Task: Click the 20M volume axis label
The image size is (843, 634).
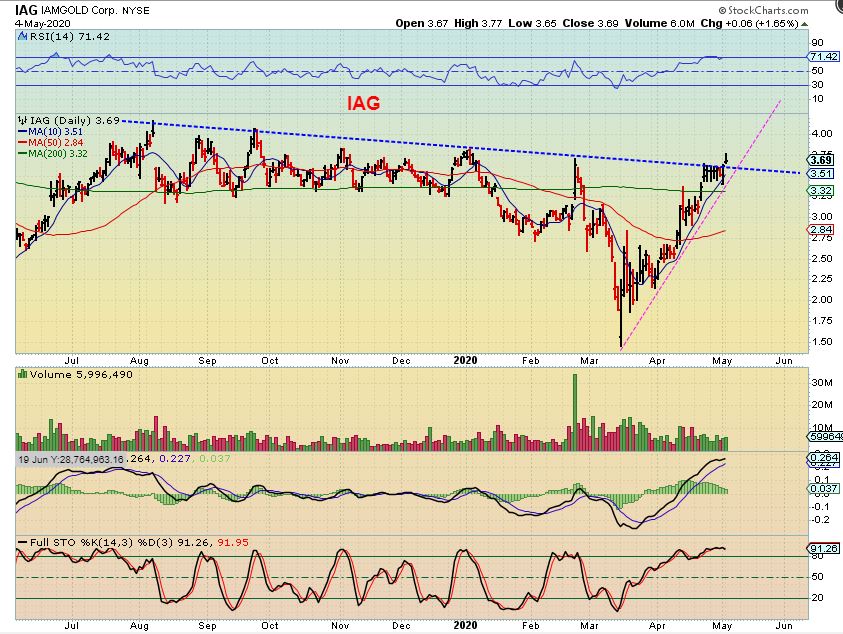Action: click(x=822, y=405)
